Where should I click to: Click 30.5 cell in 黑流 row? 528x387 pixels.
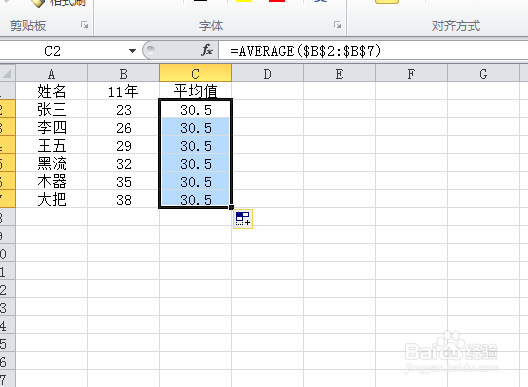click(196, 163)
